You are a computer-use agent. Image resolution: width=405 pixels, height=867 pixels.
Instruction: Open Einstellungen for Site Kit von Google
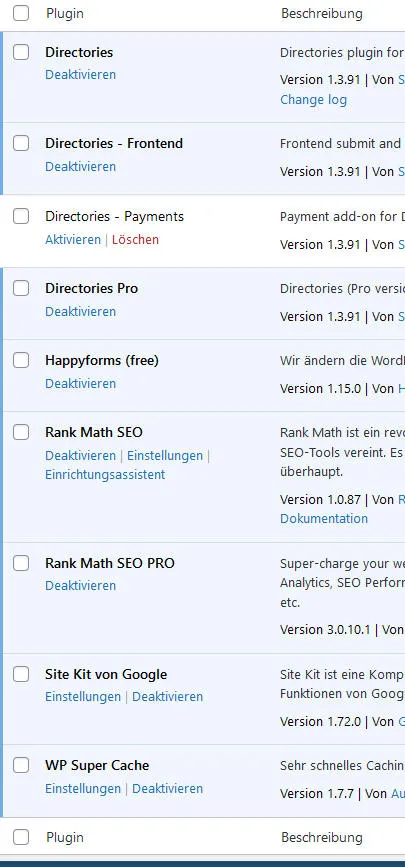[83, 697]
